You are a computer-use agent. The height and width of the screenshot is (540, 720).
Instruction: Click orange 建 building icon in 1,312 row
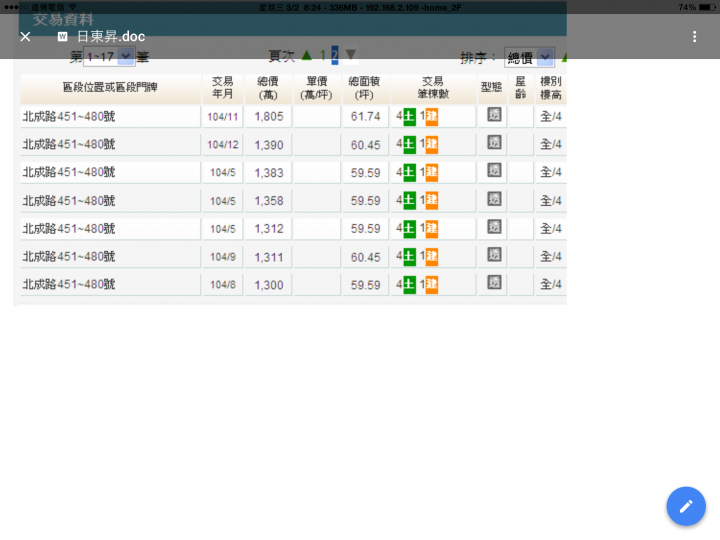point(432,229)
